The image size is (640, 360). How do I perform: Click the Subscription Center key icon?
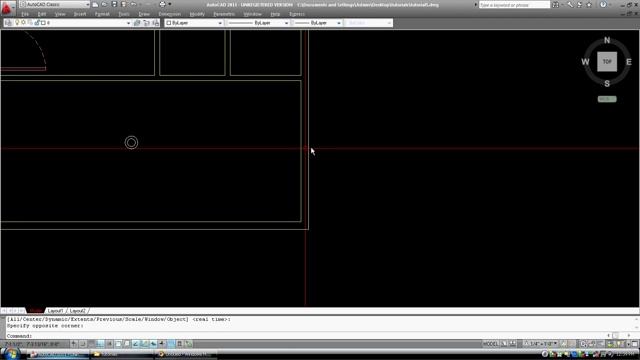pyautogui.click(x=570, y=4)
